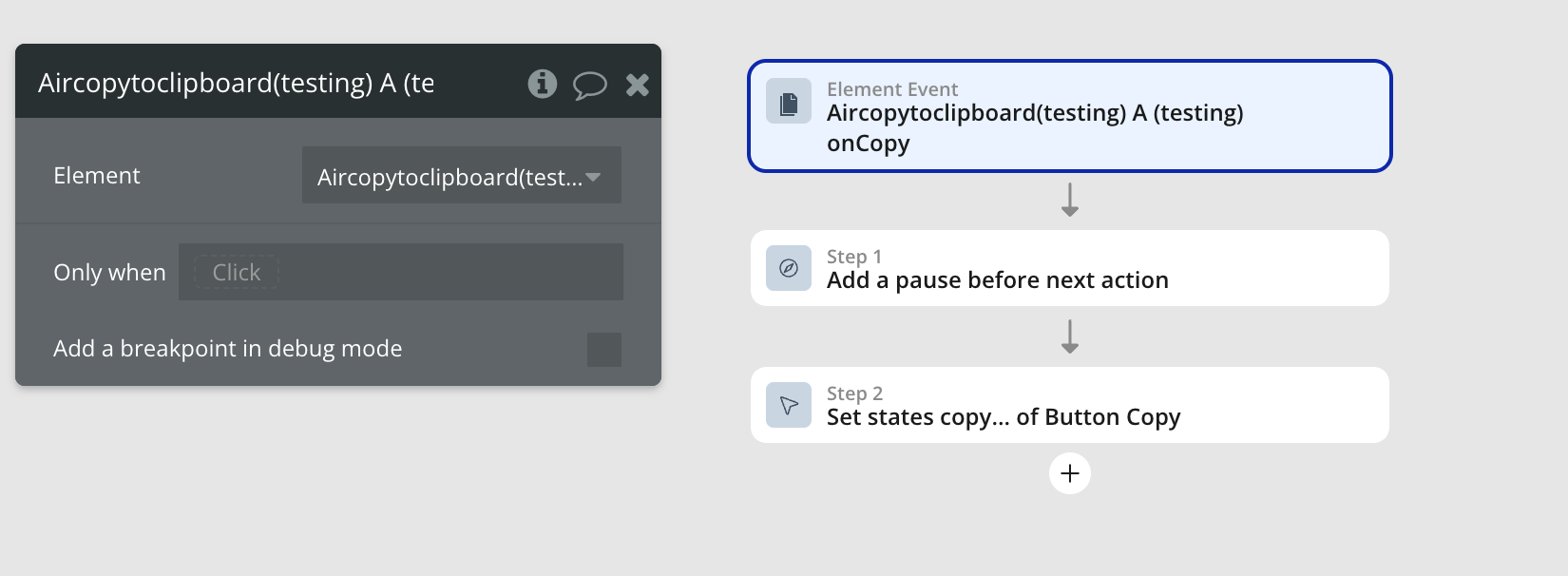Click the Step 2 cursor arrow icon
1568x576 pixels.
pyautogui.click(x=789, y=406)
